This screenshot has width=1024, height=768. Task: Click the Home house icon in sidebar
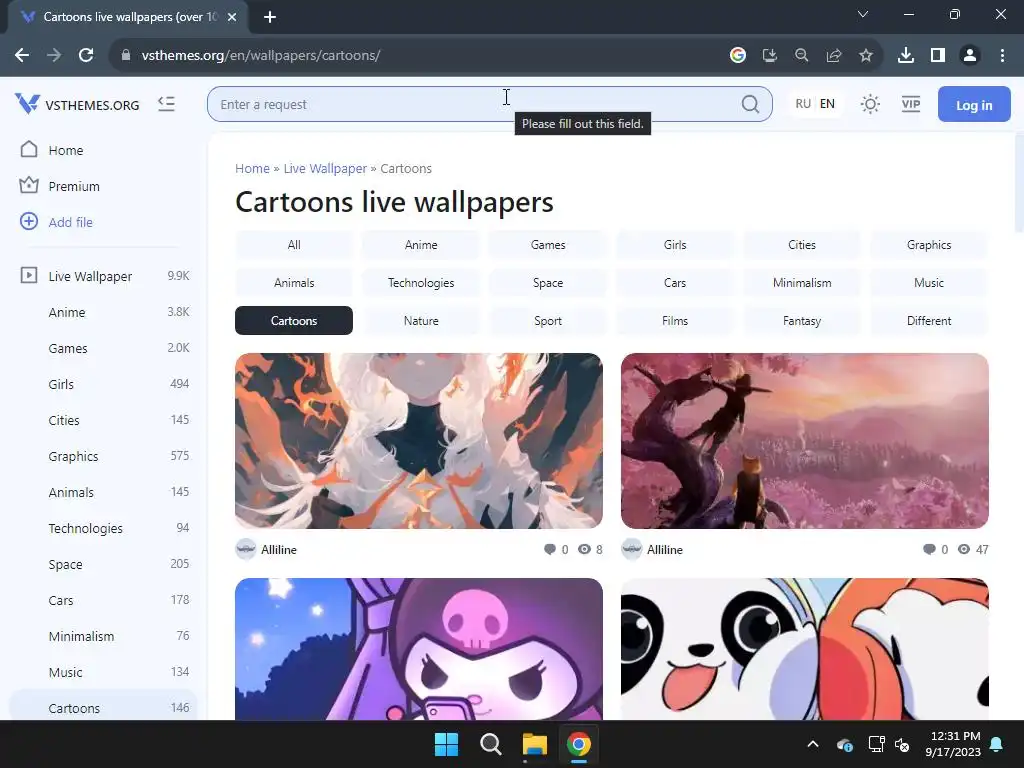29,150
